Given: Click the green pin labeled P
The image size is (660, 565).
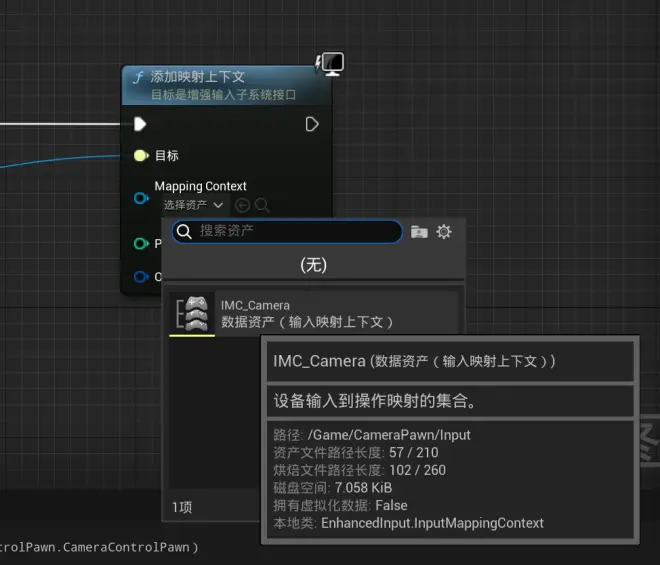Looking at the screenshot, I should 141,243.
